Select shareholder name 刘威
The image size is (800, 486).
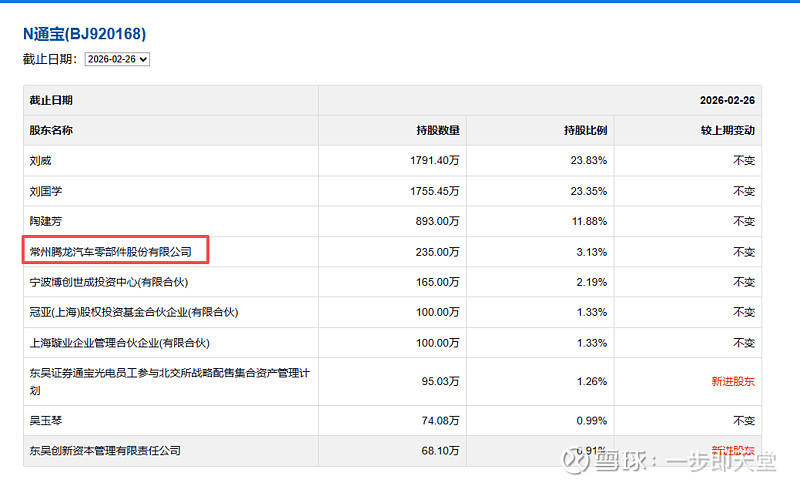(40, 161)
